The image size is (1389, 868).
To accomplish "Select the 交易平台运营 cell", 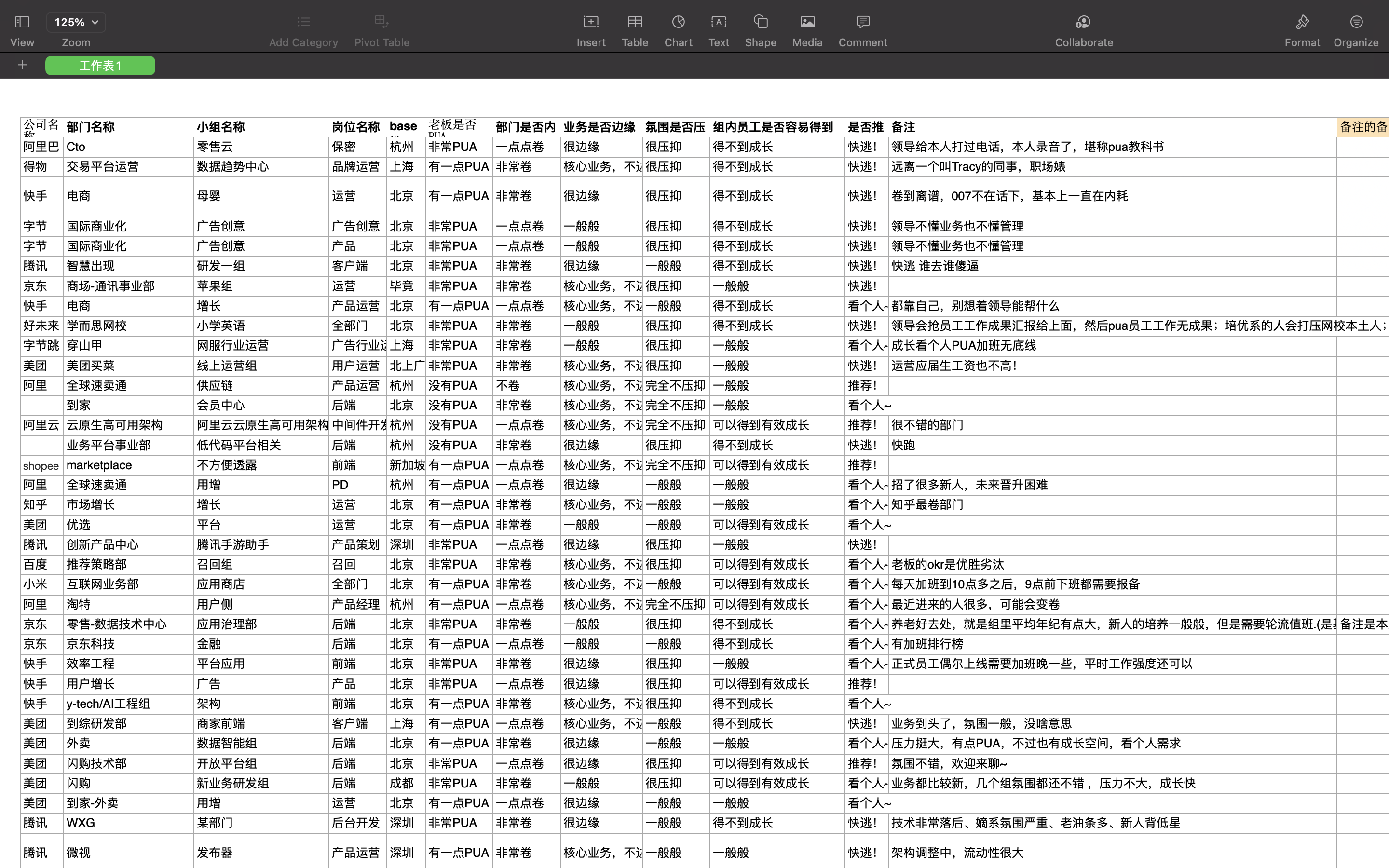I will pyautogui.click(x=129, y=166).
